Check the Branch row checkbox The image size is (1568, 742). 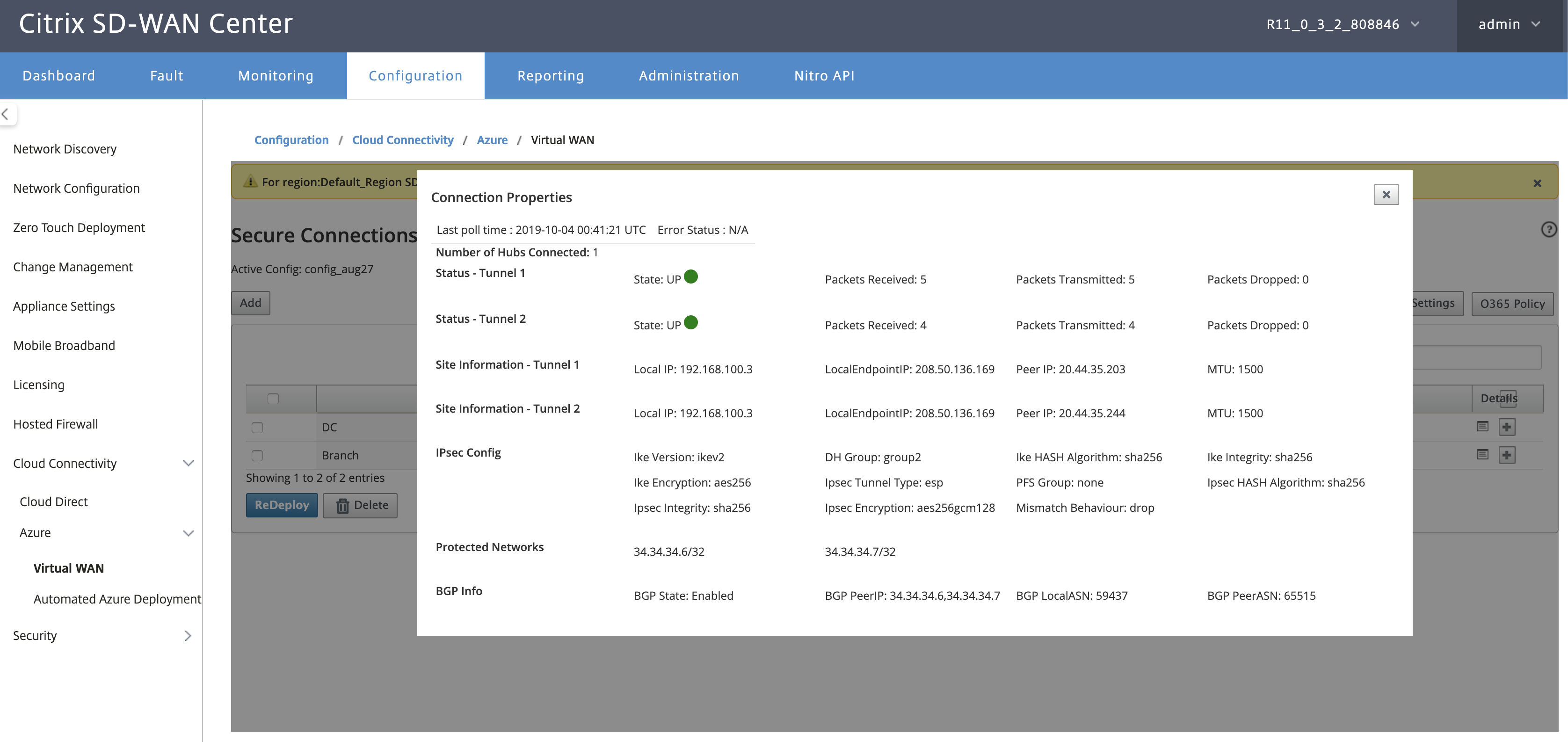click(257, 455)
